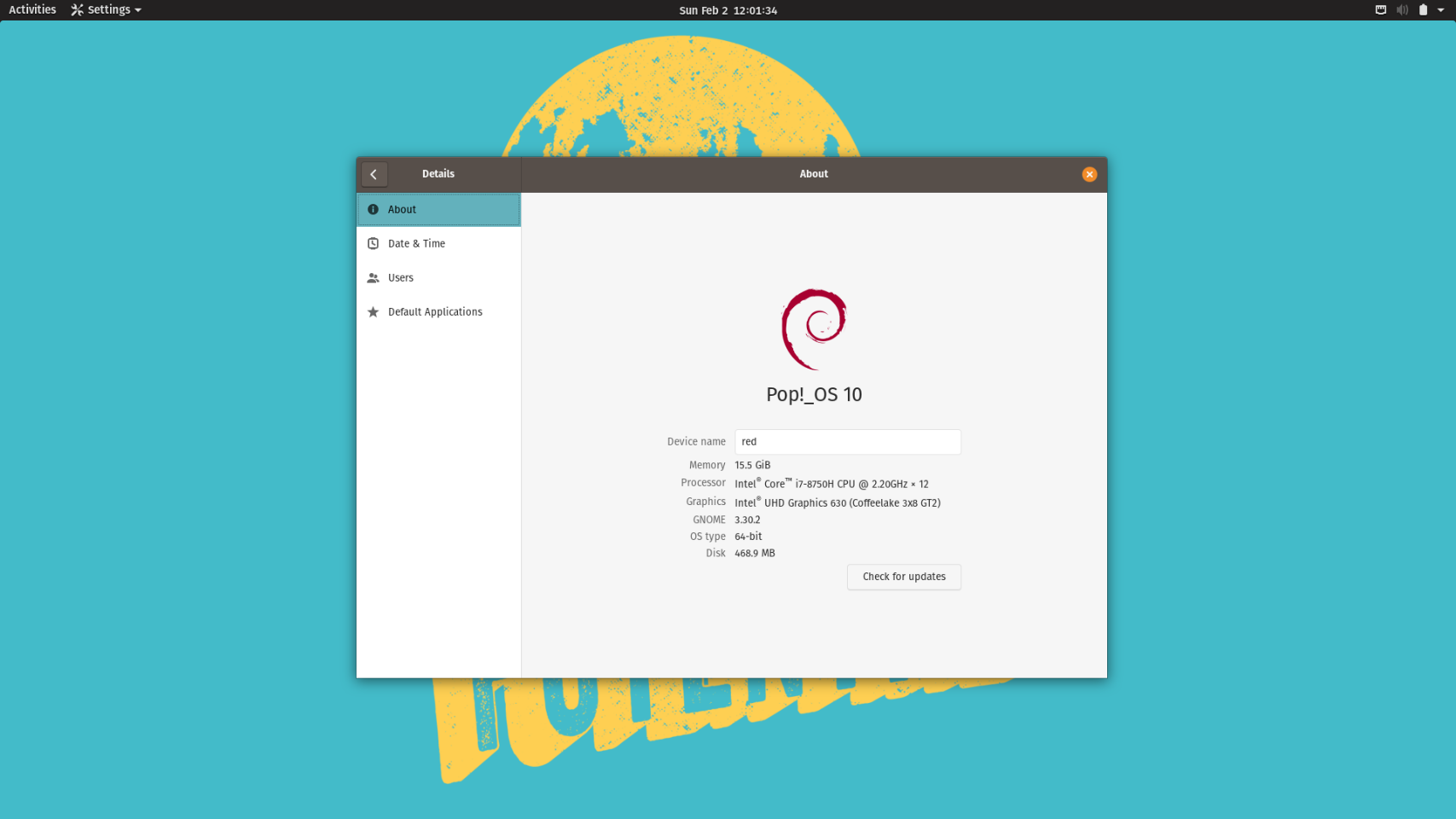Open Default Applications panel

pyautogui.click(x=438, y=312)
